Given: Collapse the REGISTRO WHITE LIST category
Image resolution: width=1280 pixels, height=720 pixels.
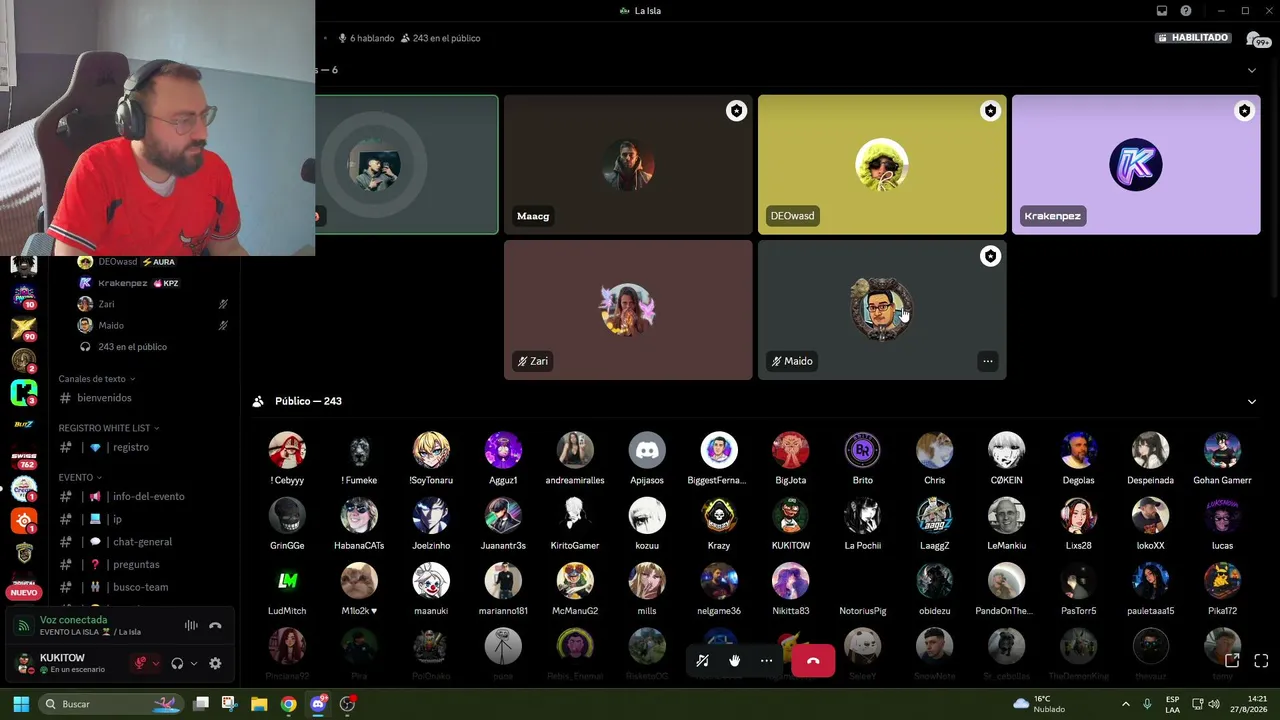Looking at the screenshot, I should (109, 428).
